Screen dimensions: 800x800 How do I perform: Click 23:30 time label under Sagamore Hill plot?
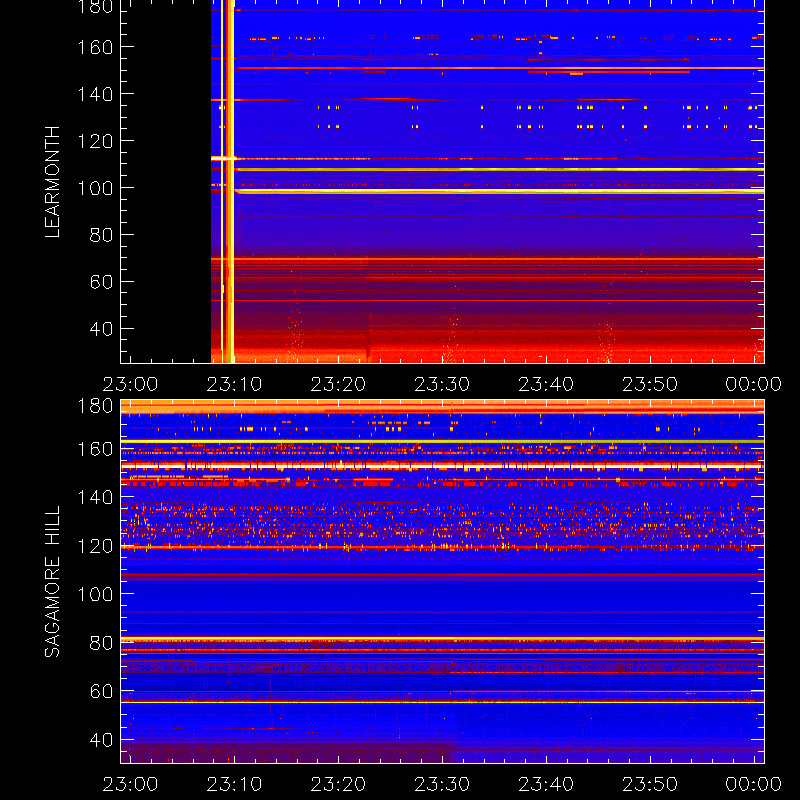(442, 784)
